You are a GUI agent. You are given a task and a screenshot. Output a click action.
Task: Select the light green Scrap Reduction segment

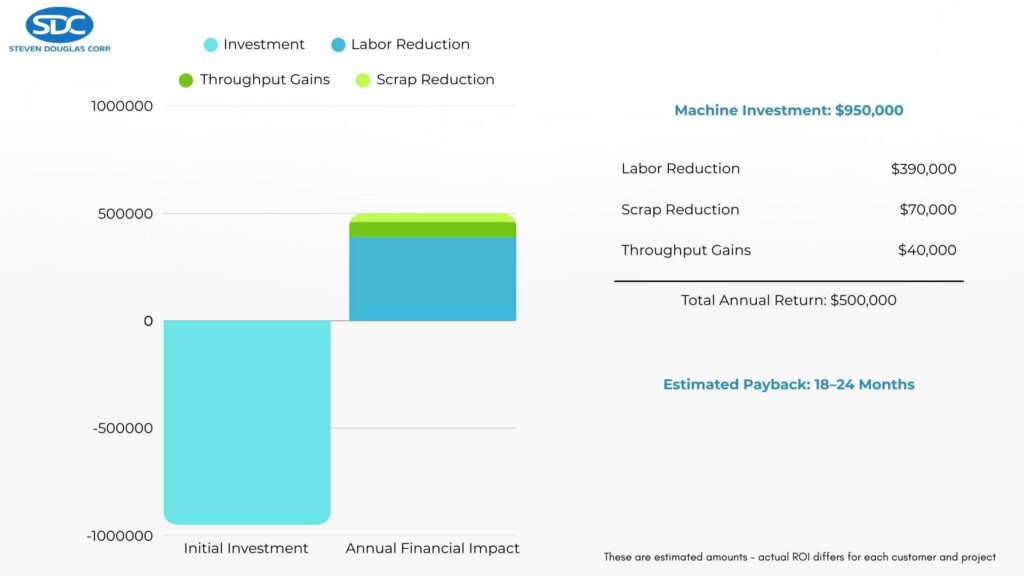click(432, 217)
